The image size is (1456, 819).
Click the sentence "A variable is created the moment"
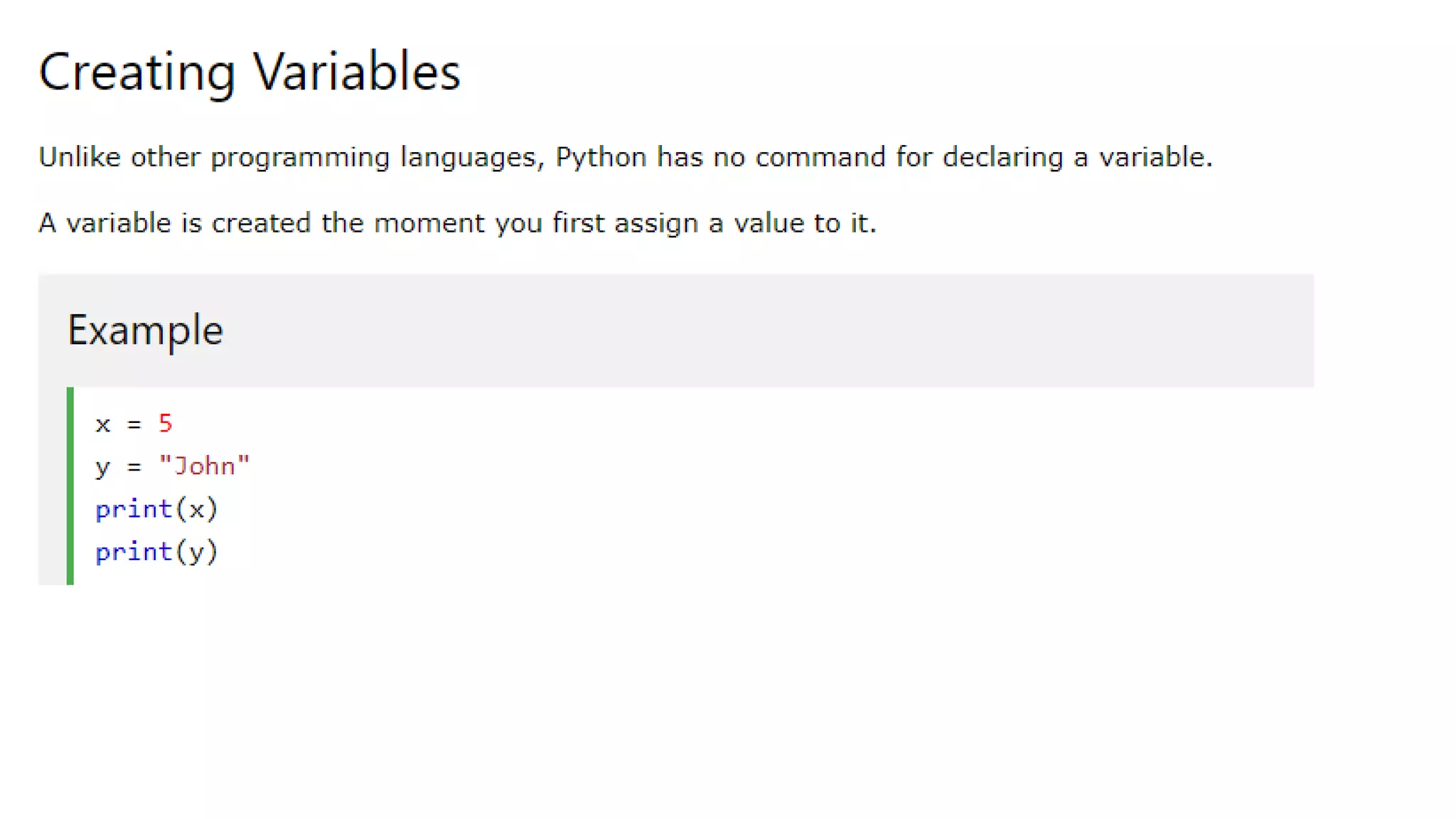(457, 223)
